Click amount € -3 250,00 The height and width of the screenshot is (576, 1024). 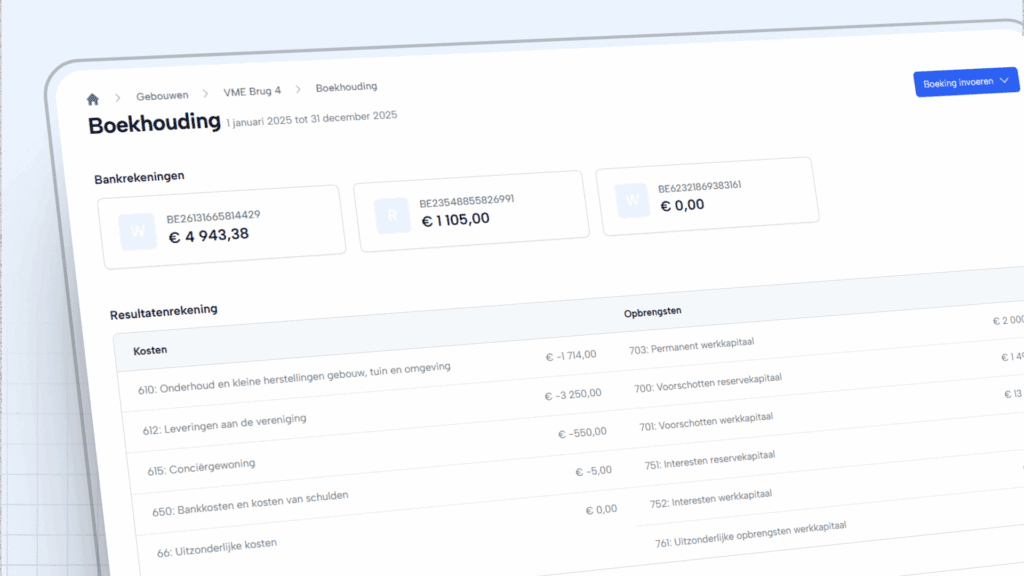[x=573, y=394]
